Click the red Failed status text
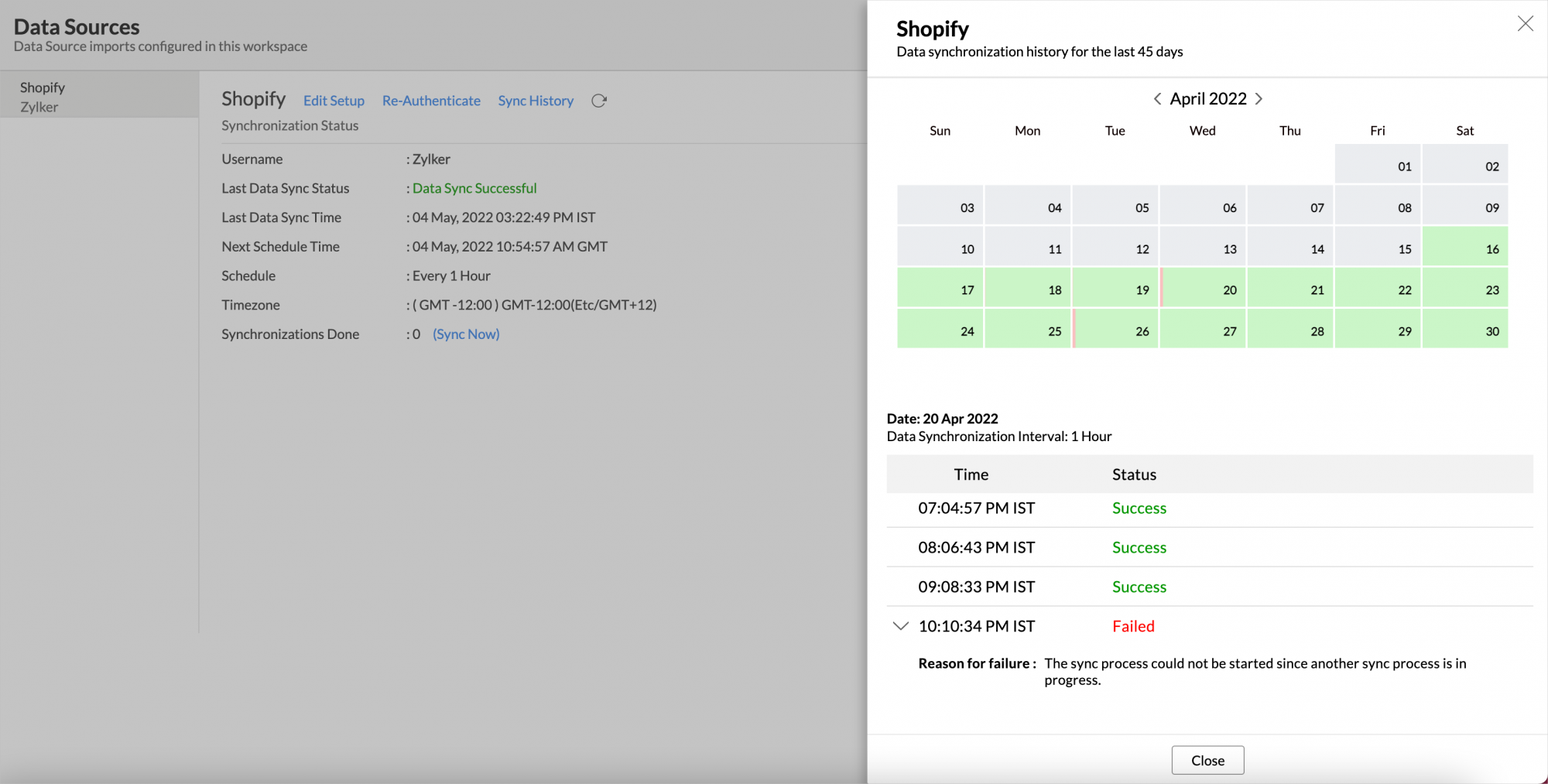The height and width of the screenshot is (784, 1548). point(1133,626)
